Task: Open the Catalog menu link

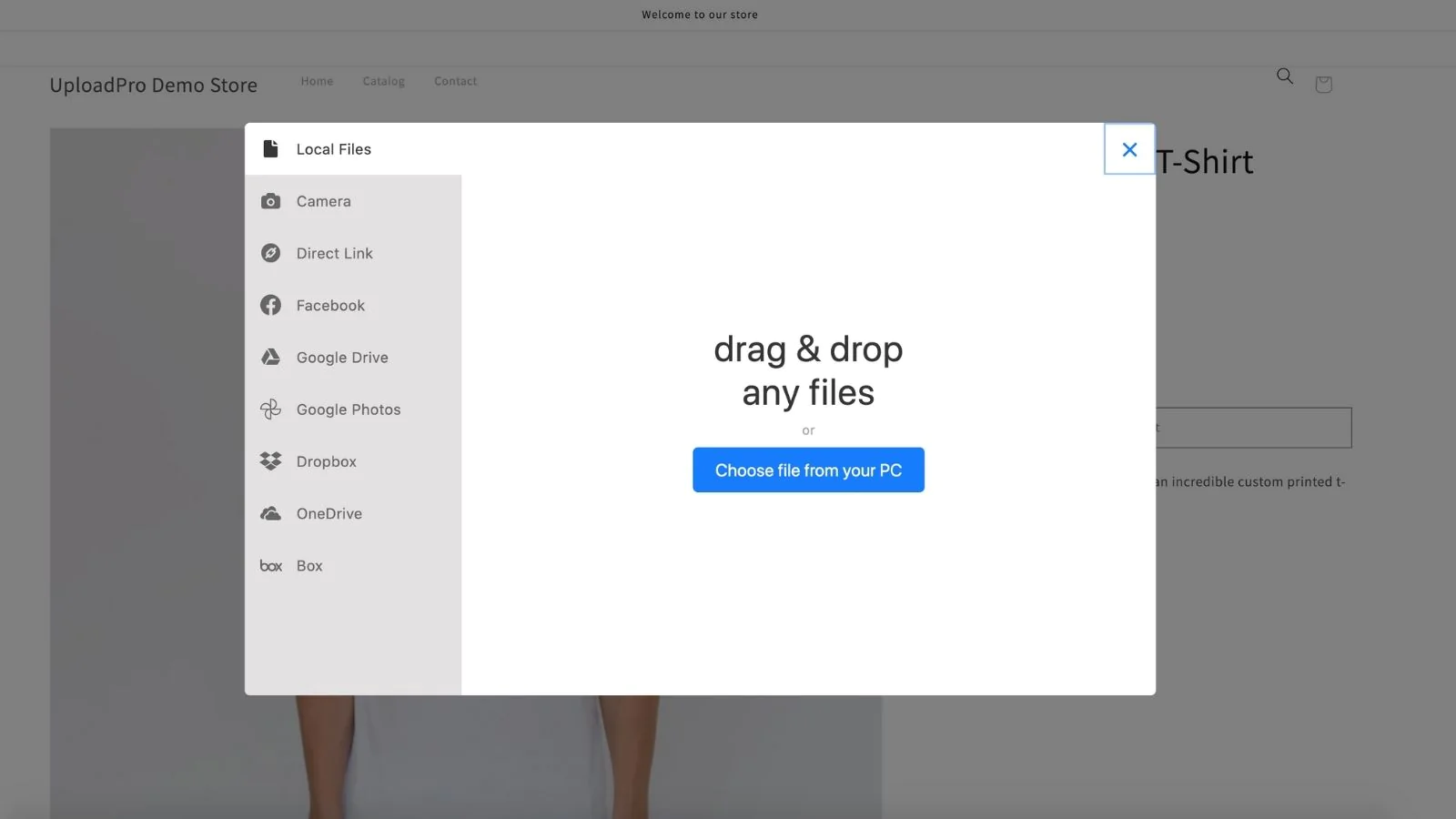Action: [x=383, y=81]
